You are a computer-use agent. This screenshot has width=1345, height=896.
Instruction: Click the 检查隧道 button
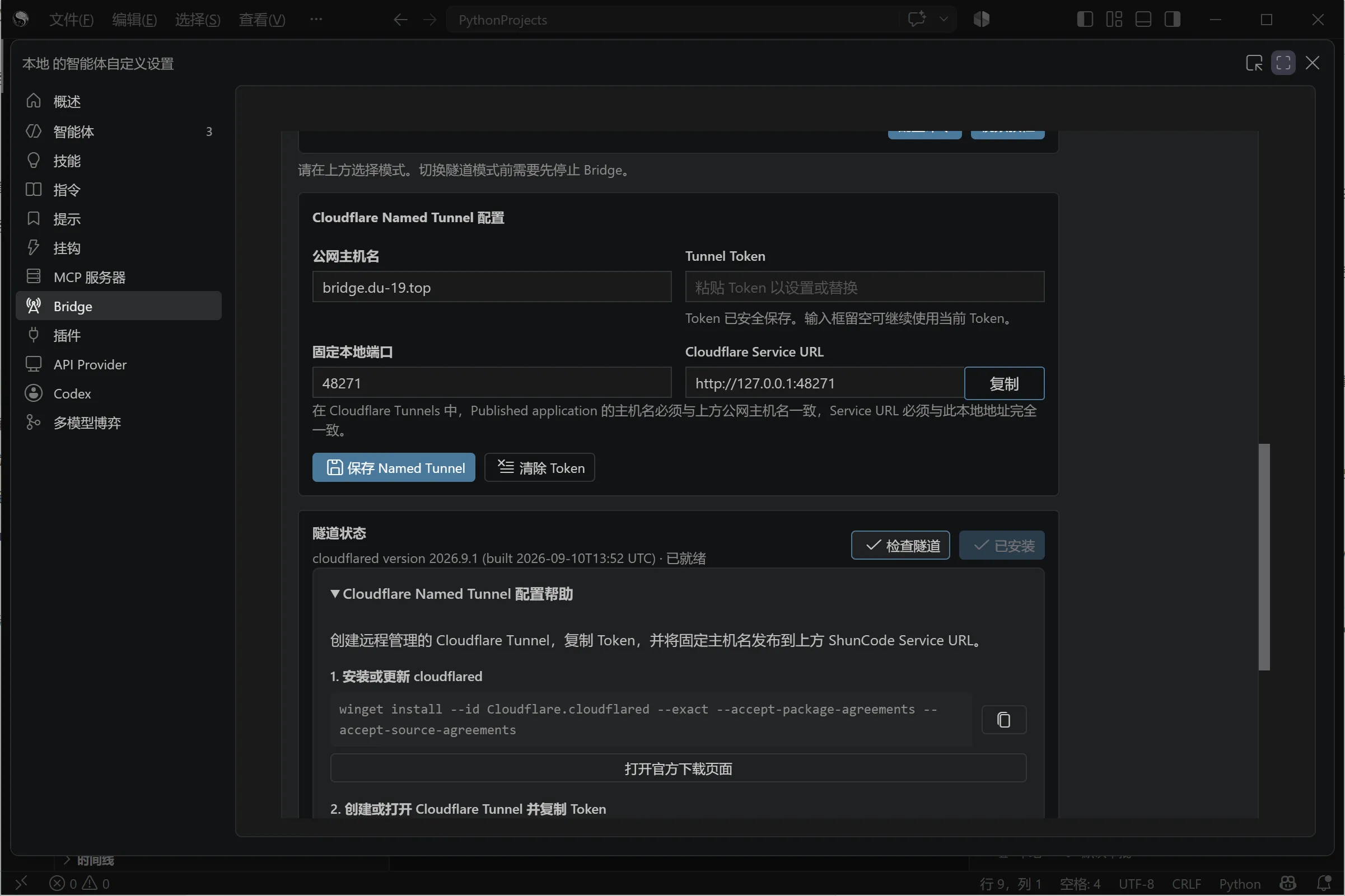click(x=900, y=545)
